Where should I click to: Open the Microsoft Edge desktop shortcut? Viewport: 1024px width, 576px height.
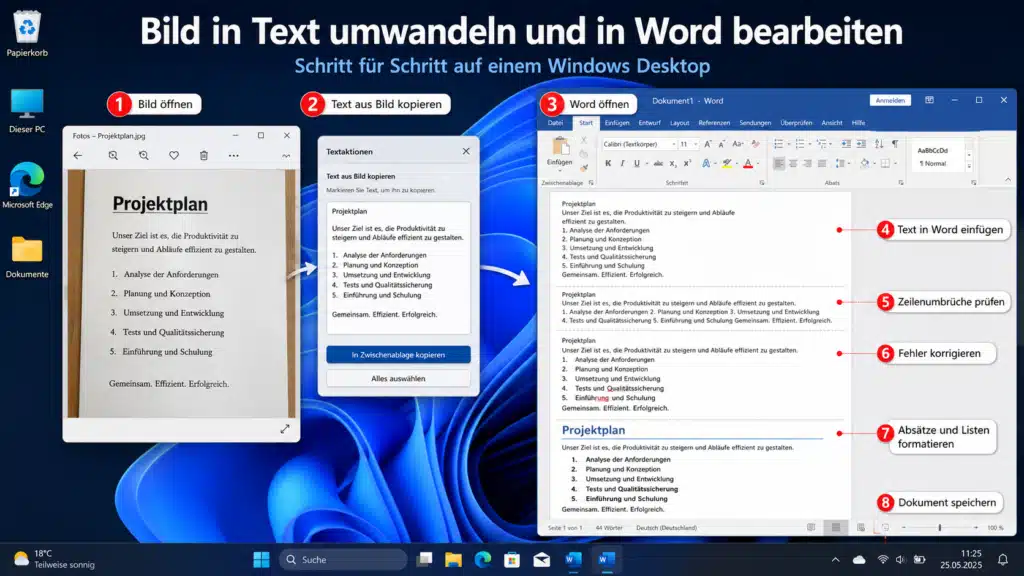[x=27, y=185]
